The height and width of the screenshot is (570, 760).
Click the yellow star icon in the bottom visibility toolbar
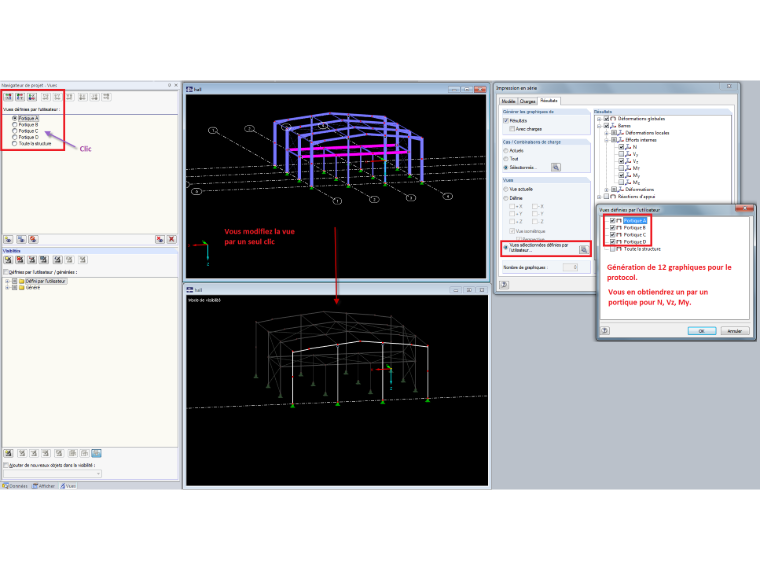coord(8,453)
